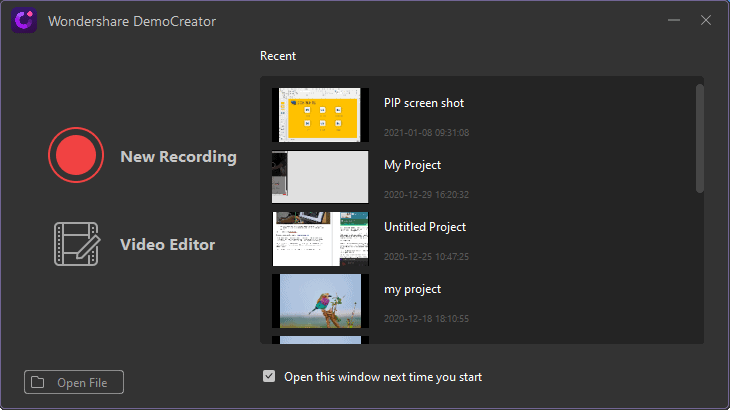Click the New Recording label
The height and width of the screenshot is (410, 730).
[178, 157]
